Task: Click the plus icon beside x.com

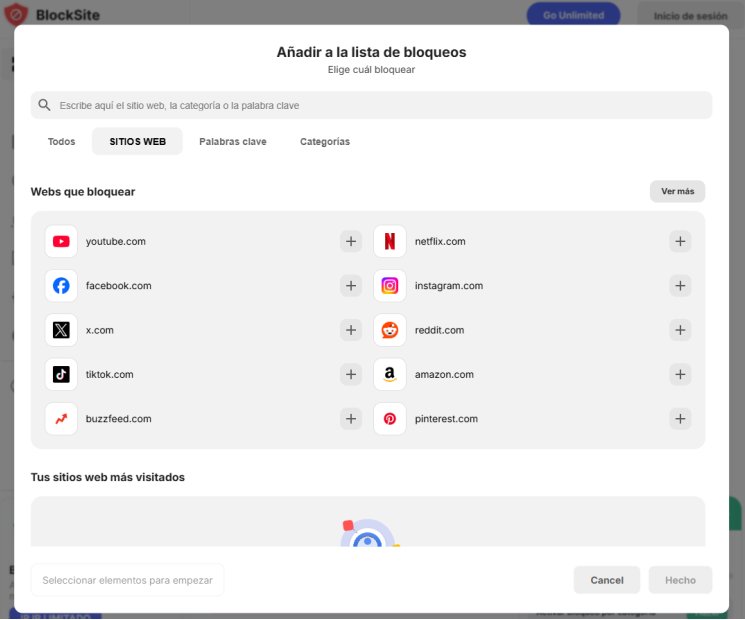Action: 351,330
